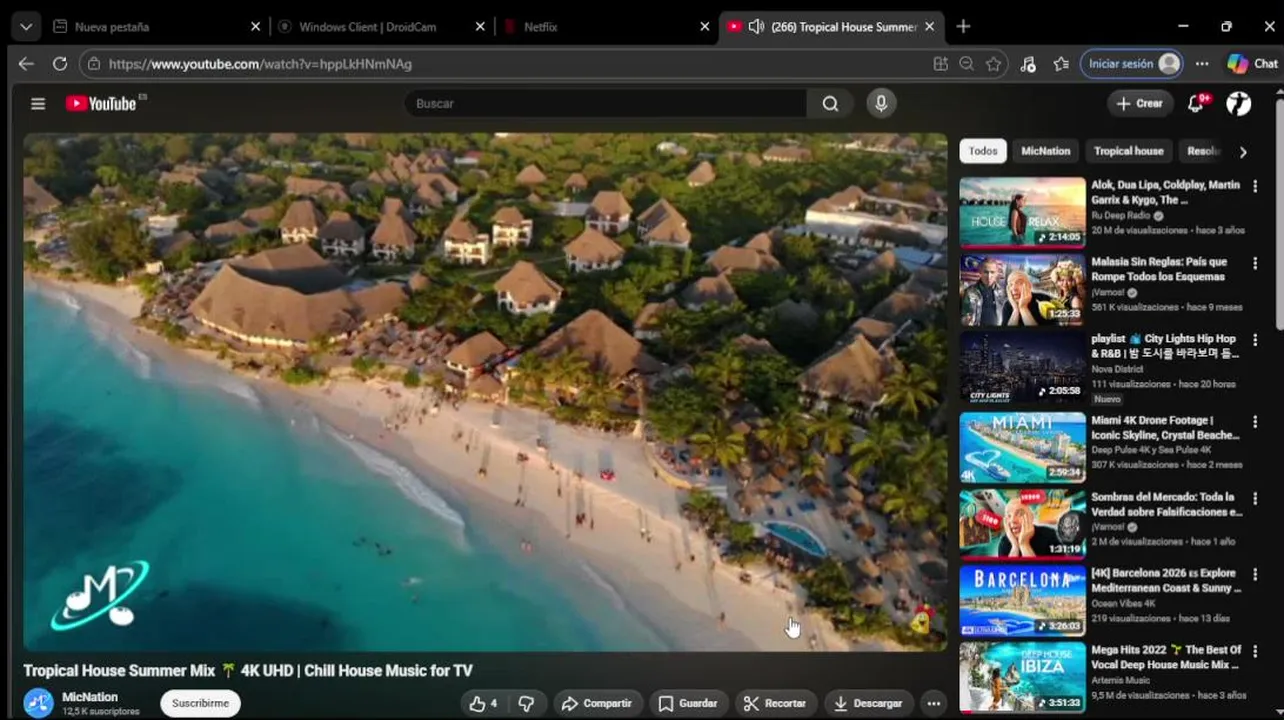Click the browser address bar URL
Image resolution: width=1284 pixels, height=720 pixels.
(260, 64)
